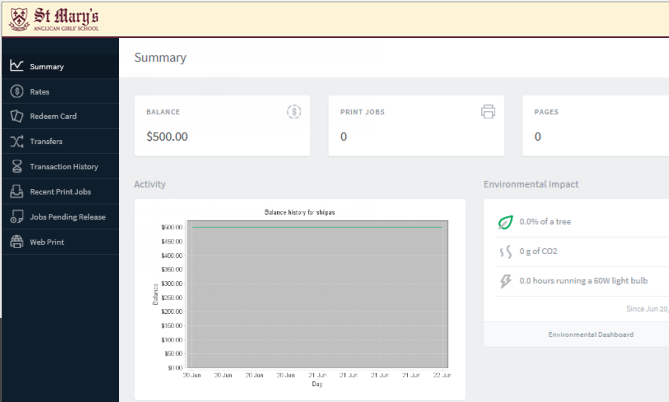Click the Transfers shuffle icon
The image size is (669, 402).
click(17, 141)
